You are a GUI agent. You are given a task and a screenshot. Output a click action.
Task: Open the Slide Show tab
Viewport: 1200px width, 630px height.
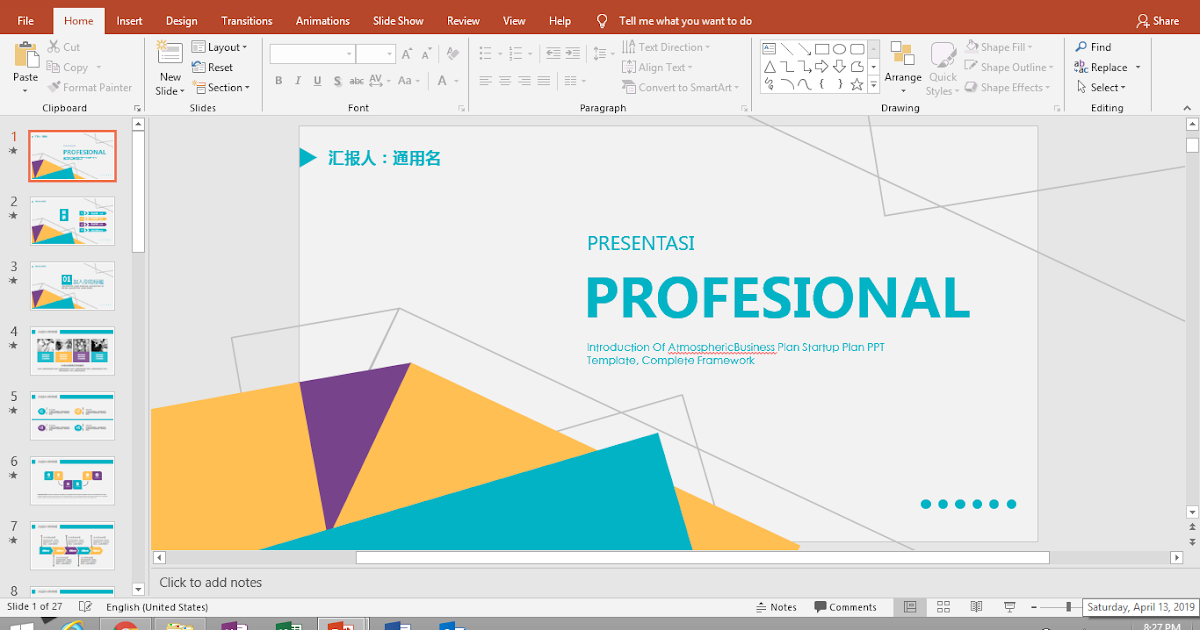(398, 21)
